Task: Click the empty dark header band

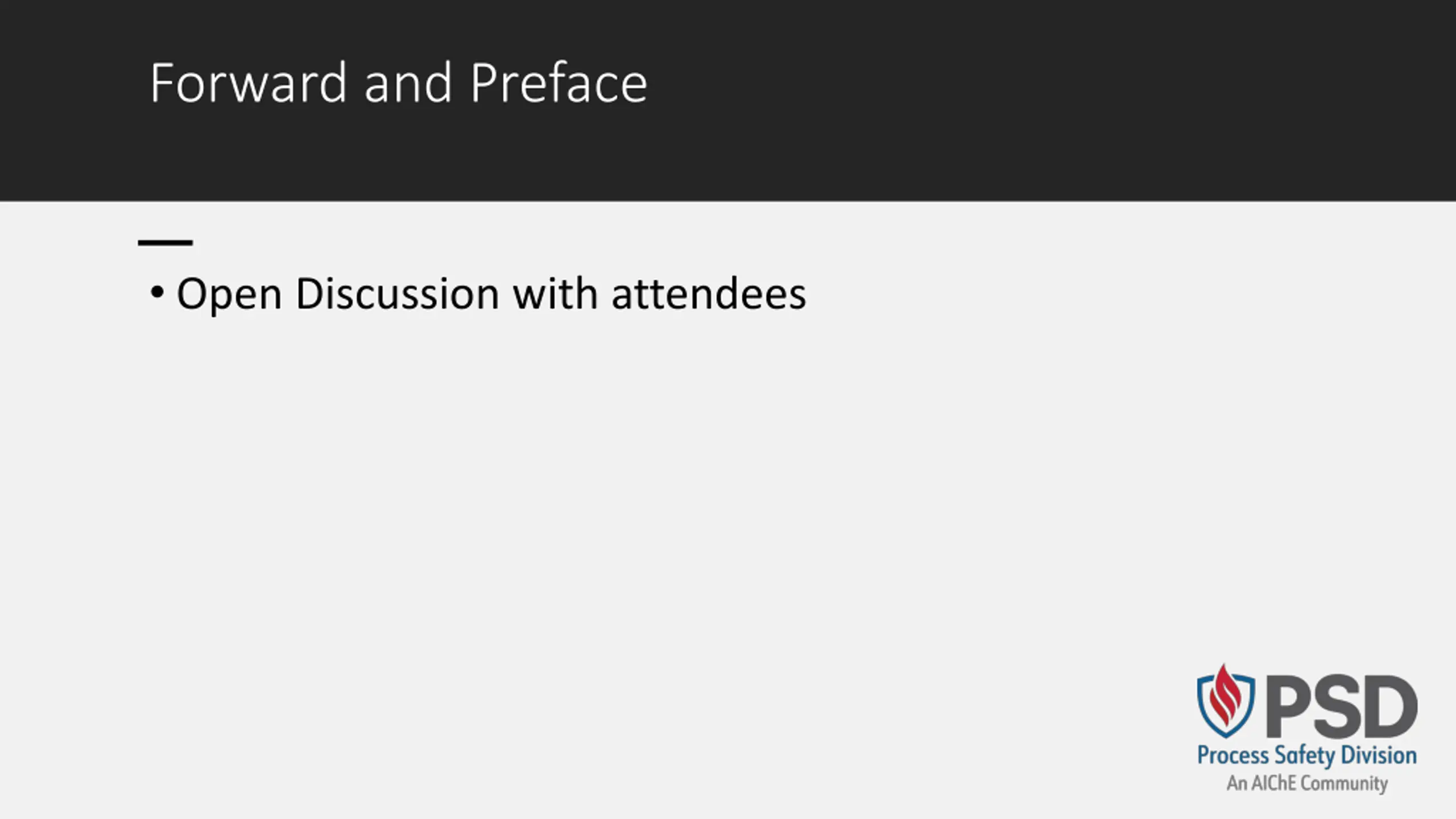Action: click(x=1024, y=100)
